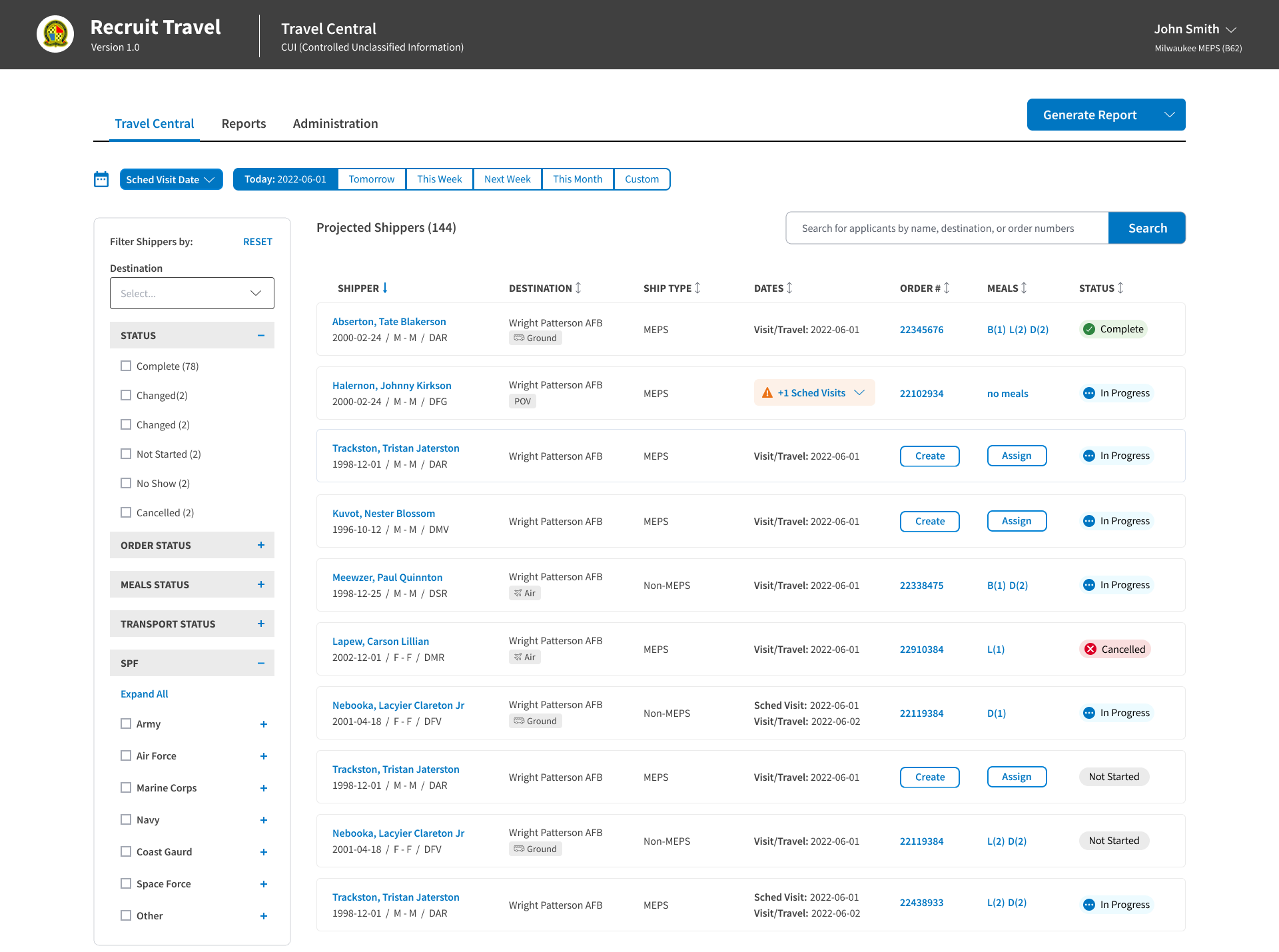Viewport: 1279px width, 952px height.
Task: Sort the Ship Type column arrows
Action: point(697,288)
